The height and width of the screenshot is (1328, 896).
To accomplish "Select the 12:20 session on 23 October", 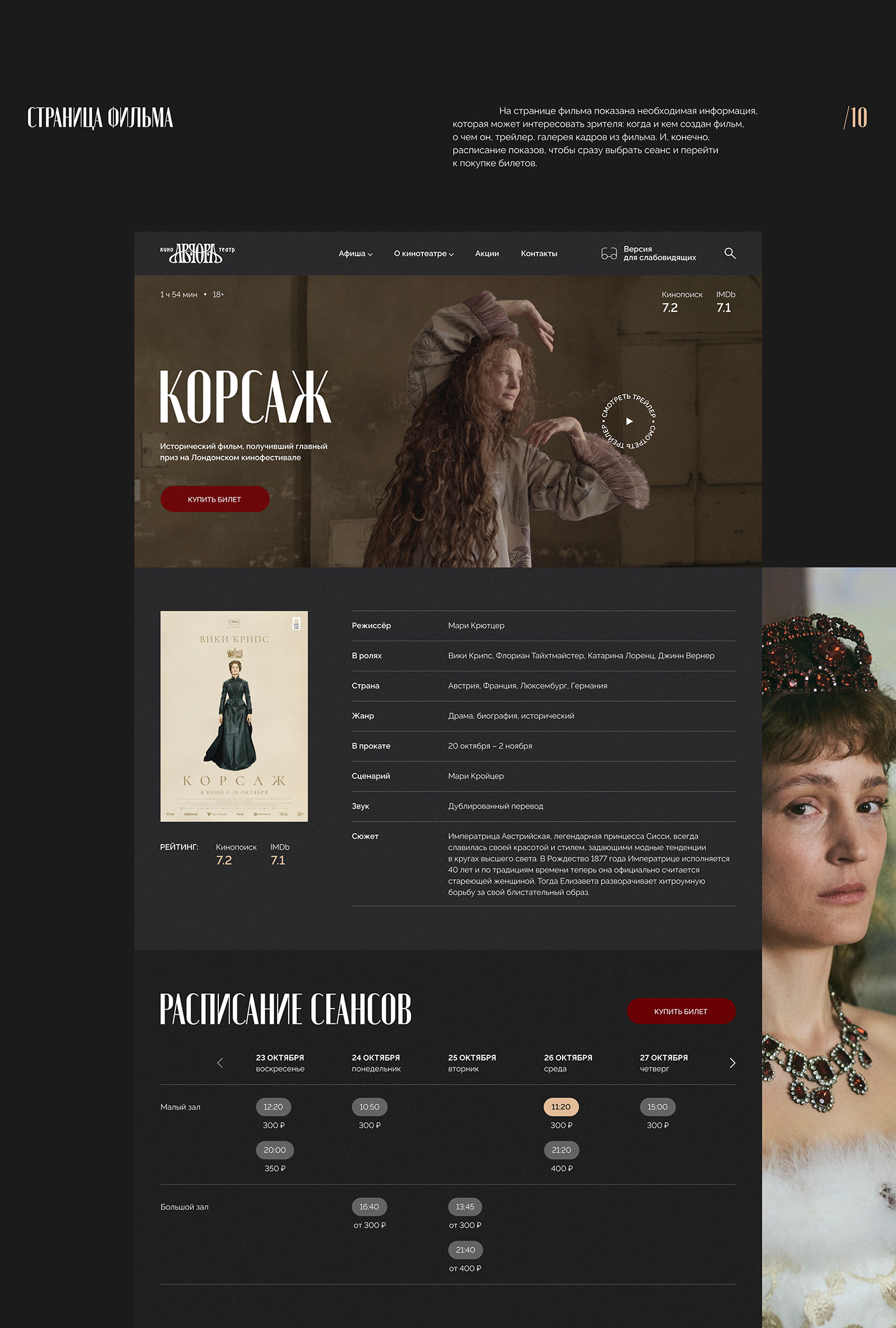I will (273, 1106).
